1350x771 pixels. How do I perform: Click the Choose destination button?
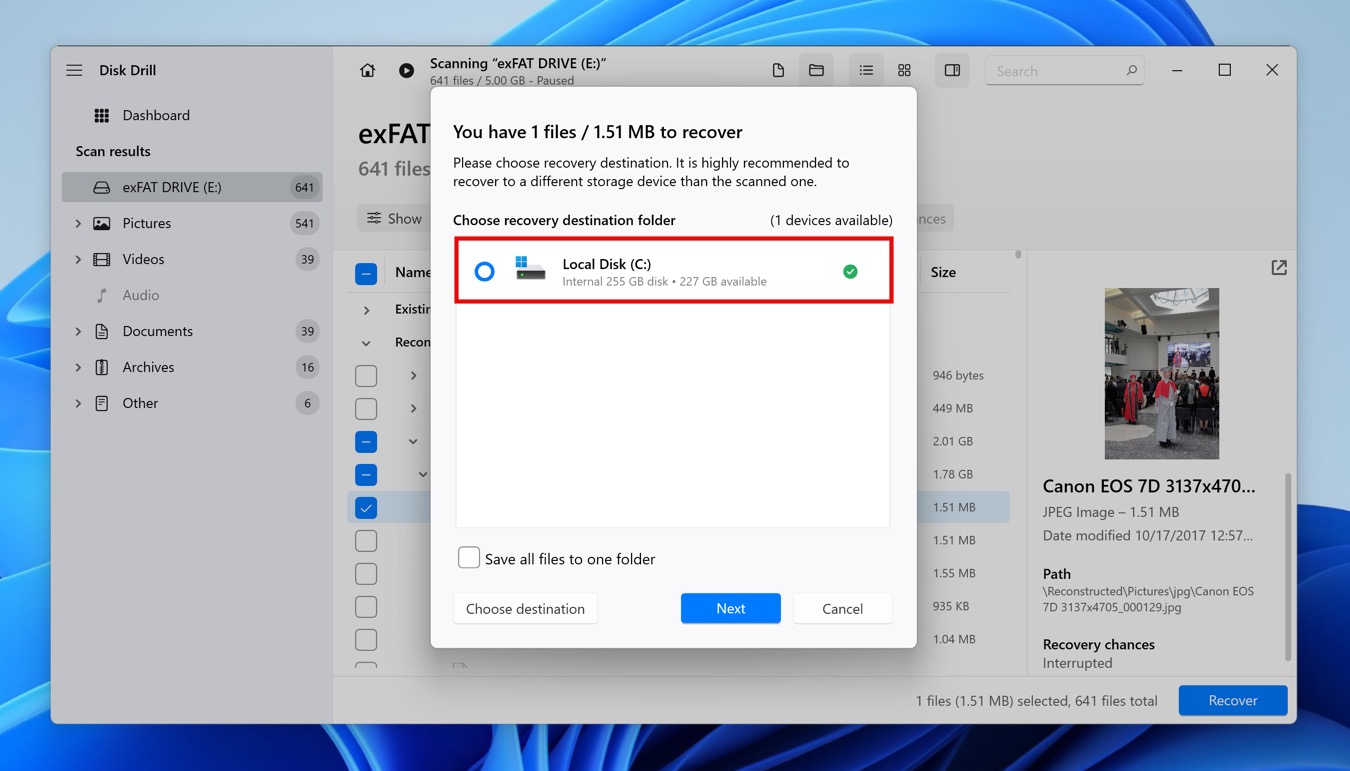click(525, 609)
